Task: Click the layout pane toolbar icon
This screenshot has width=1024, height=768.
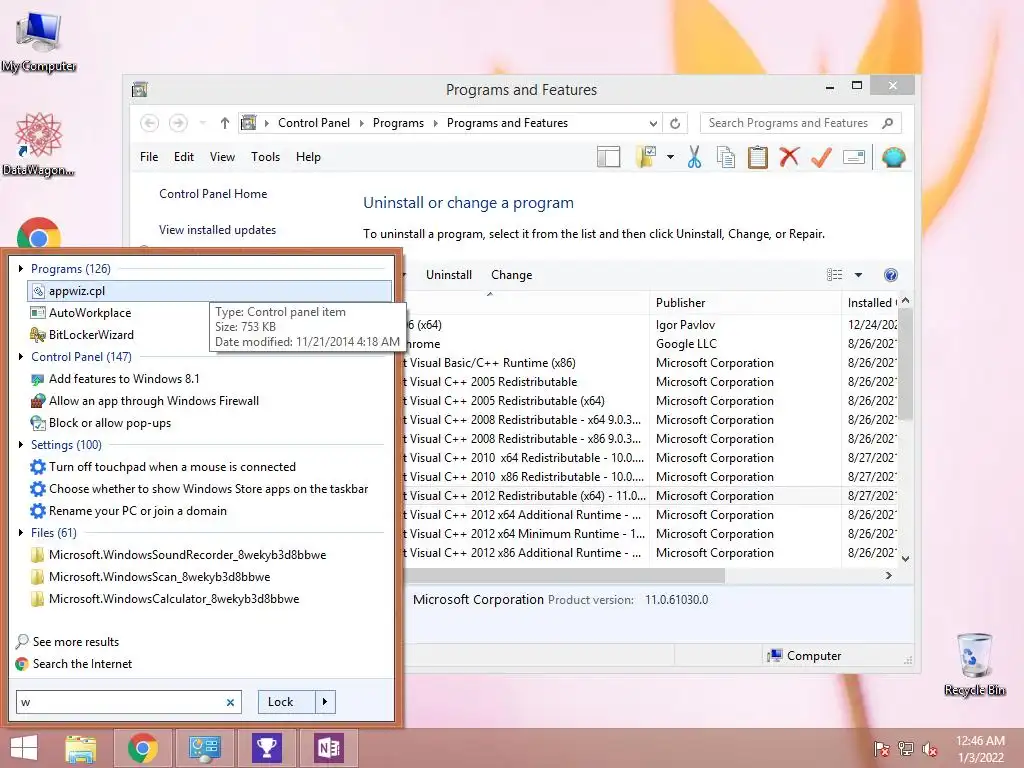Action: point(609,157)
